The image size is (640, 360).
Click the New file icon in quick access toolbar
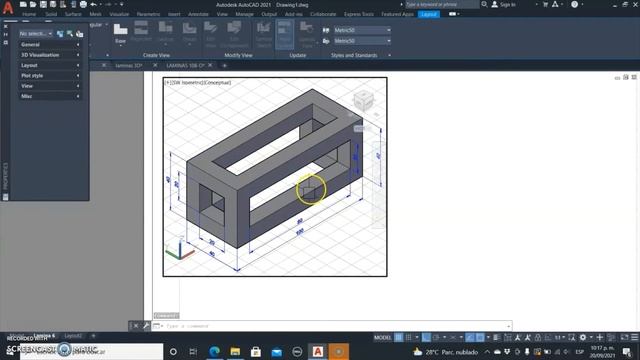23,4
